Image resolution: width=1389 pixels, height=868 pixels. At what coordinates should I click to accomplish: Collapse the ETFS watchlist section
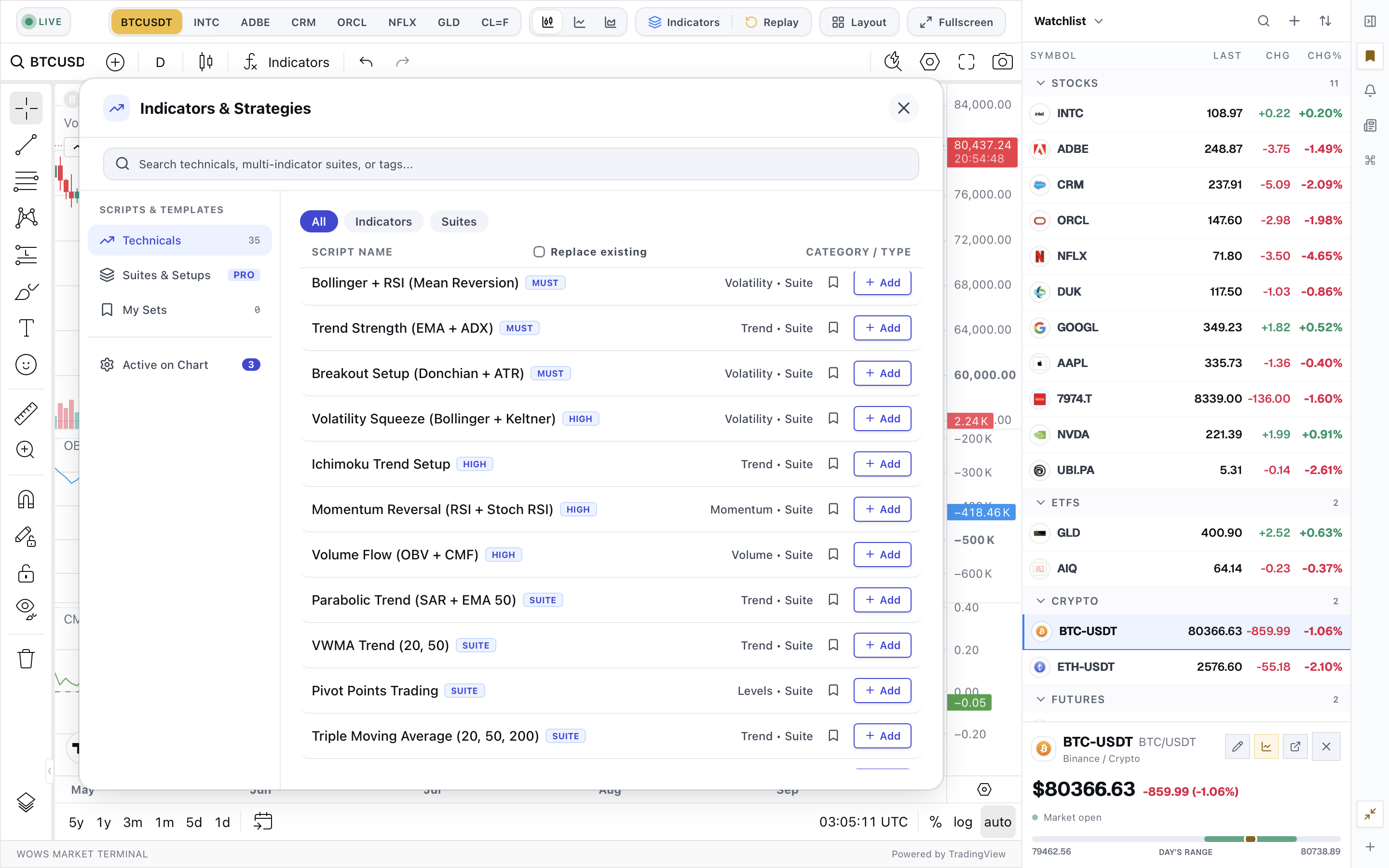pyautogui.click(x=1041, y=502)
